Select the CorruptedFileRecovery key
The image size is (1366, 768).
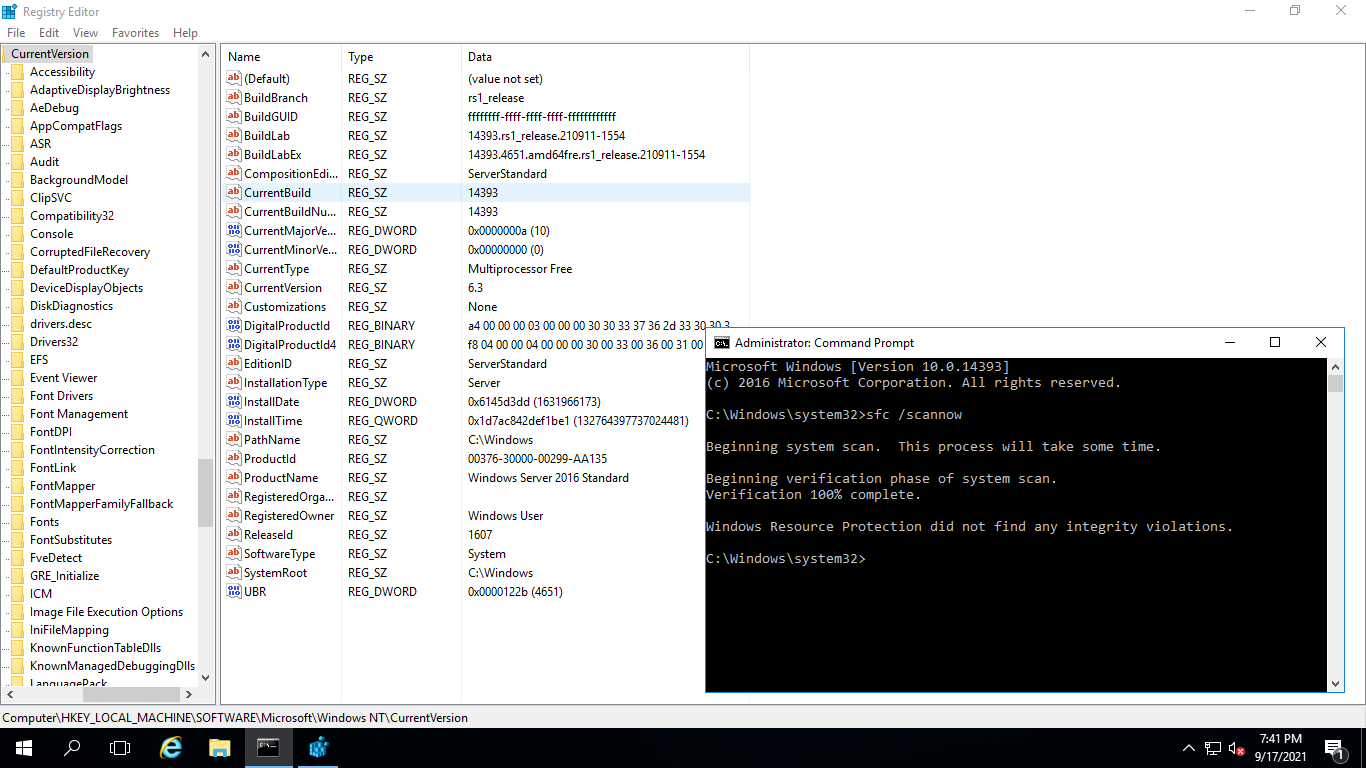point(90,252)
